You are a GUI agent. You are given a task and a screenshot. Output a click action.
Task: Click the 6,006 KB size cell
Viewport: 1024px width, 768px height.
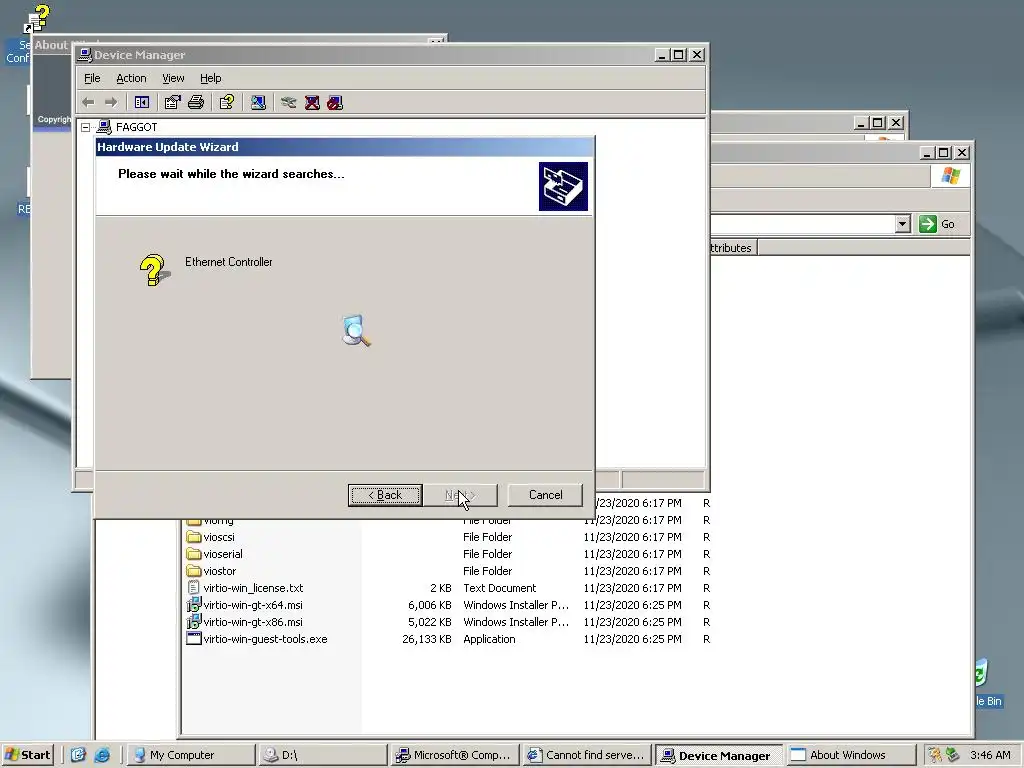click(x=430, y=605)
